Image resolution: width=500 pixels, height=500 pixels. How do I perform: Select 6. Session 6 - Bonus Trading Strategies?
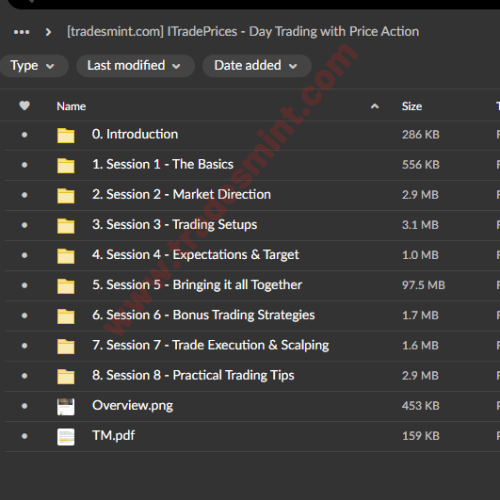pos(203,315)
